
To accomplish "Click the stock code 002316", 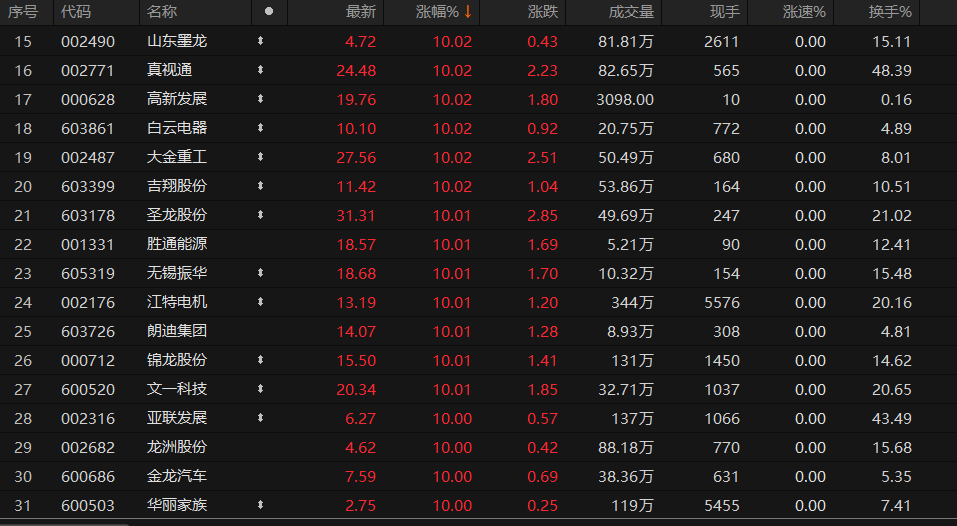I will (x=88, y=419).
